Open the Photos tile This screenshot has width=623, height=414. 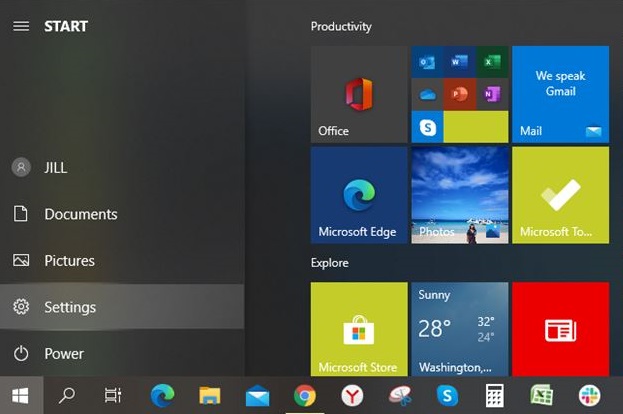pos(460,195)
